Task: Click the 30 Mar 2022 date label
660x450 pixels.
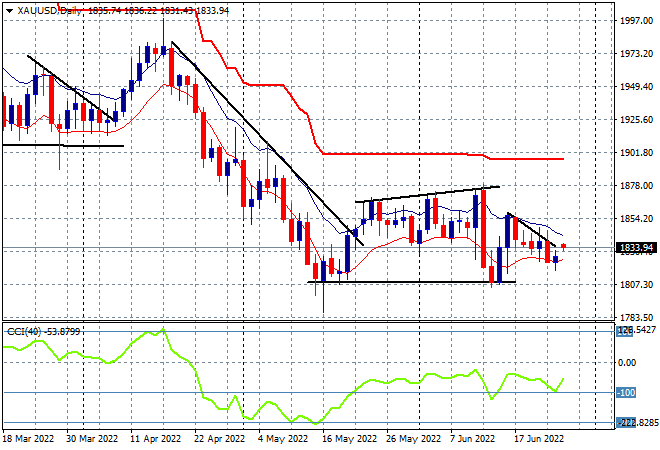Action: [x=92, y=439]
